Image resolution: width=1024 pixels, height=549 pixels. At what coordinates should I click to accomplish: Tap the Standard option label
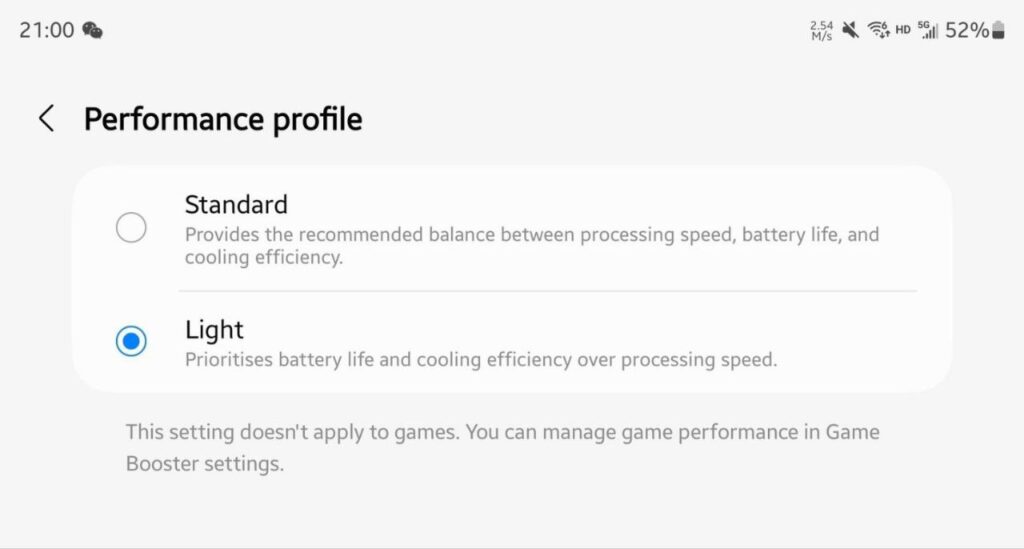[236, 205]
